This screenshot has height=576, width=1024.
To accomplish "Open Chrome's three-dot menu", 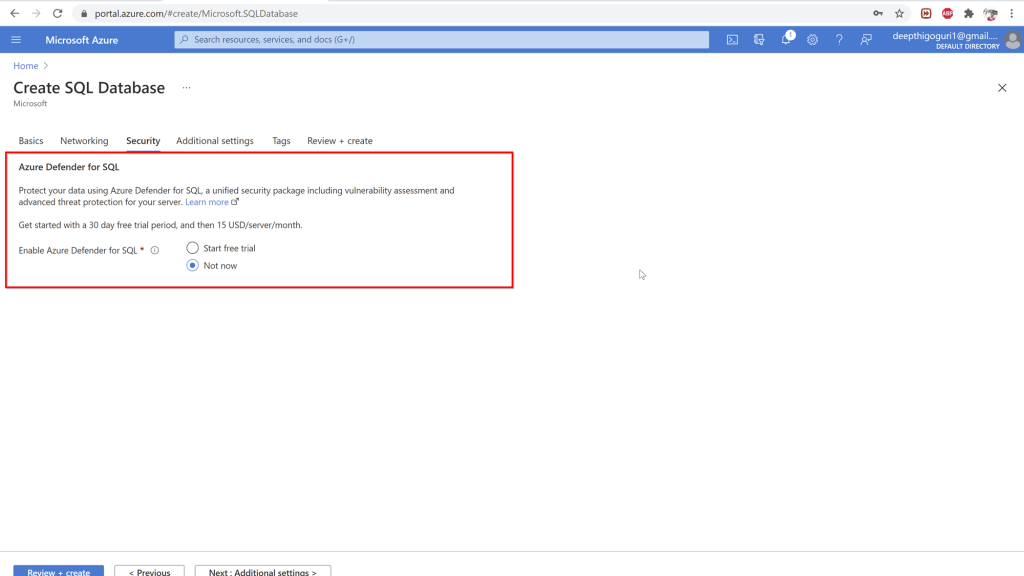I will [x=1011, y=13].
